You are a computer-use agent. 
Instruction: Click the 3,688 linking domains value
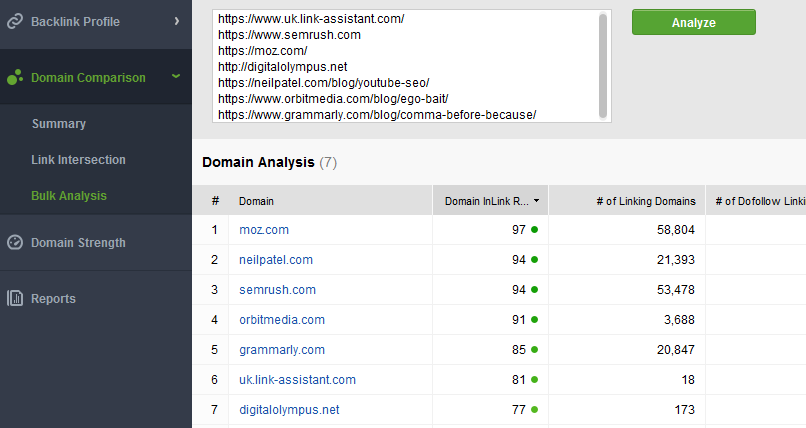click(679, 320)
